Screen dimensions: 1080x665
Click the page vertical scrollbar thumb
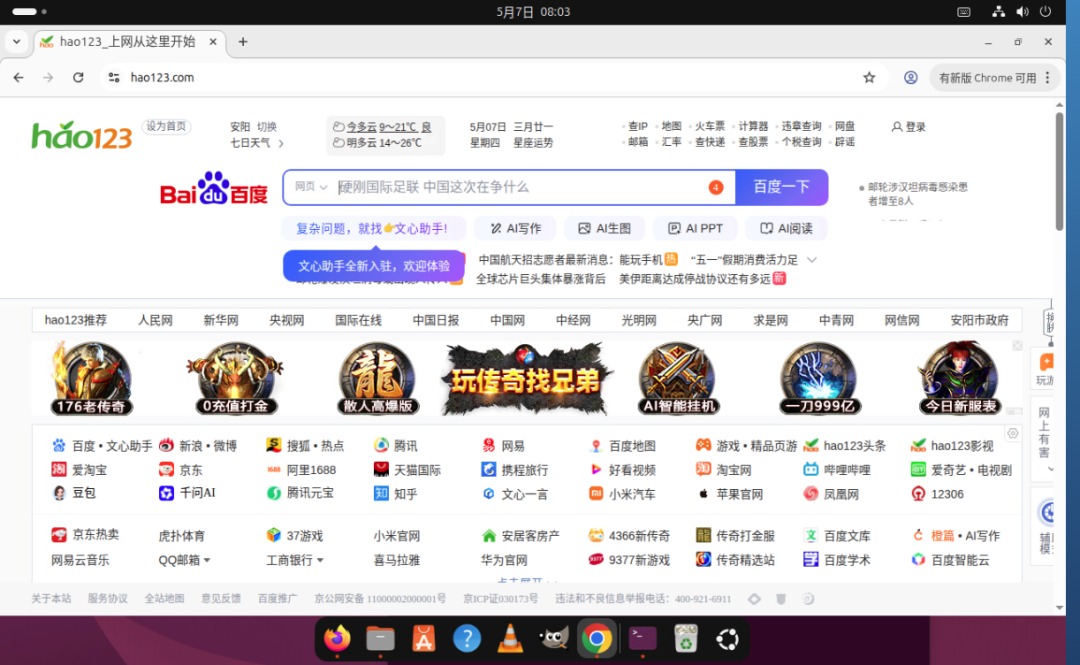tap(1059, 171)
